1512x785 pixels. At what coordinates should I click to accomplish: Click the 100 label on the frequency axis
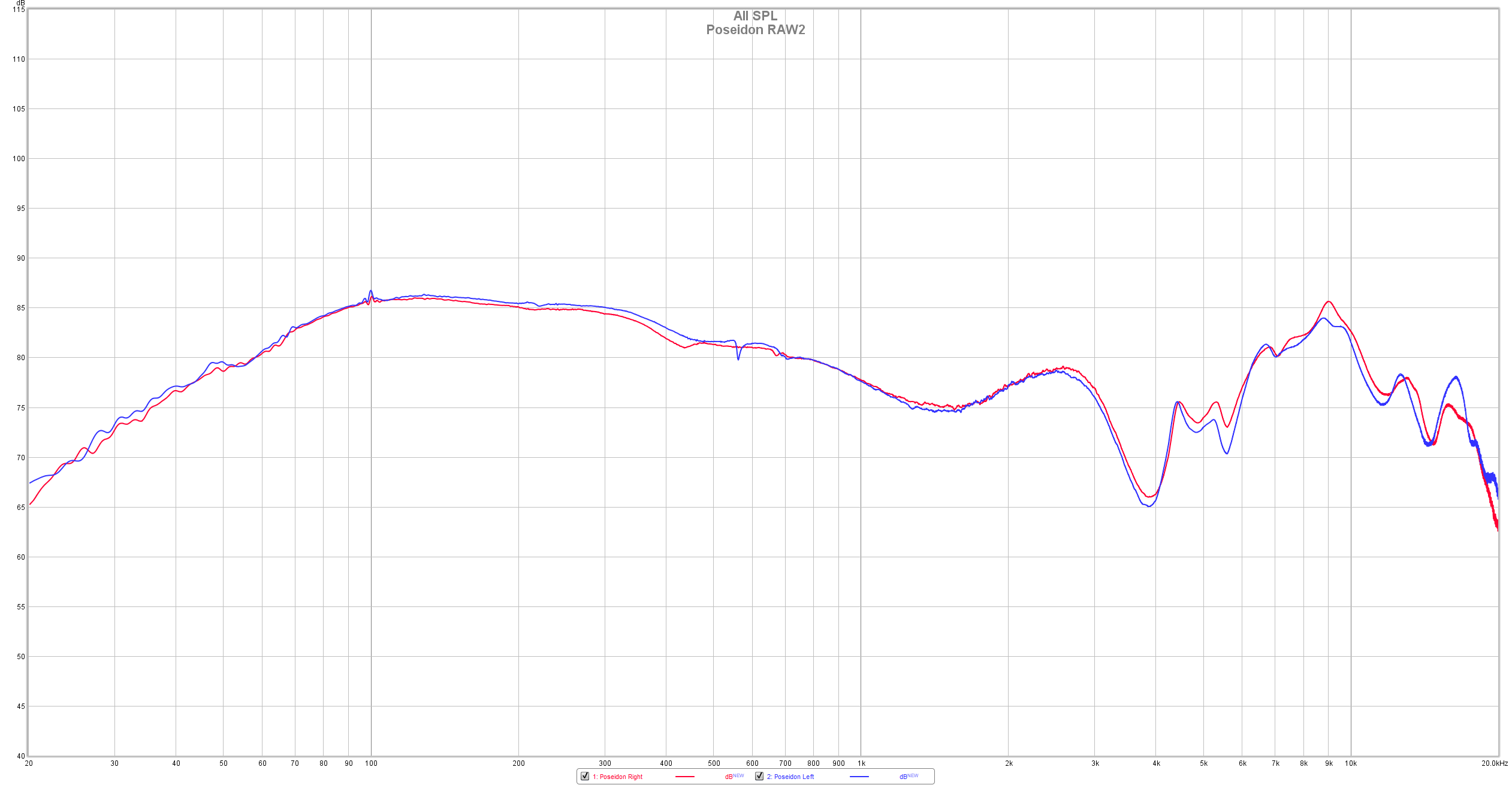[371, 763]
